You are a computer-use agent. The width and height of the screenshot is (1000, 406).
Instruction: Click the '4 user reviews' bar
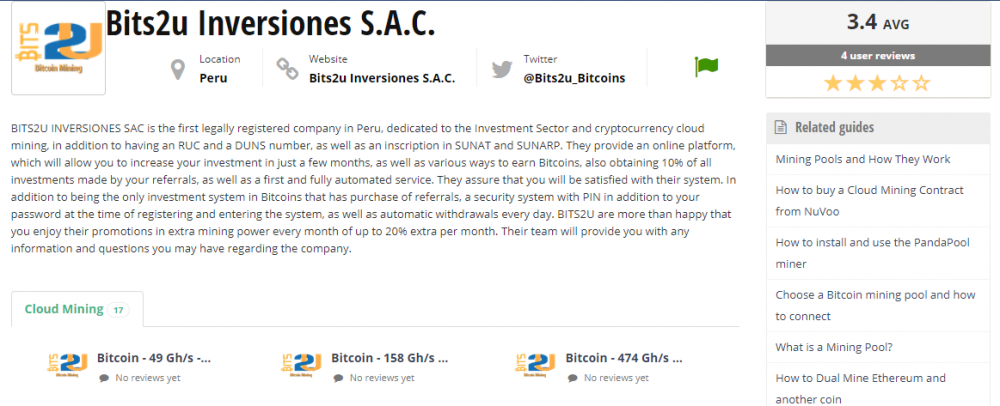(878, 55)
